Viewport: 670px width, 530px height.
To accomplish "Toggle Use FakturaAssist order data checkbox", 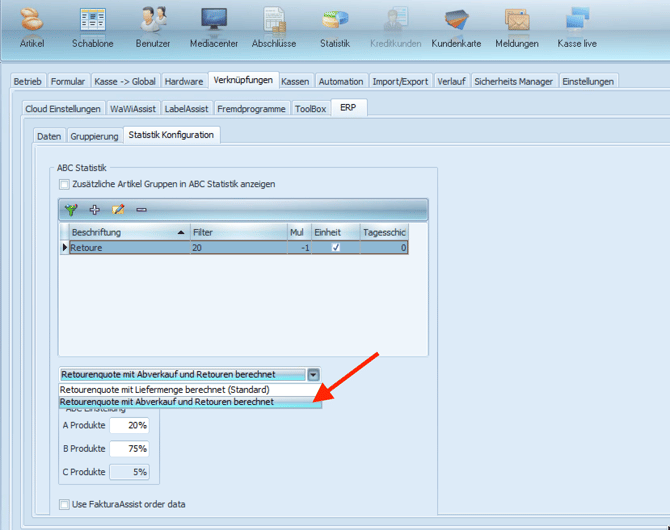I will click(64, 505).
